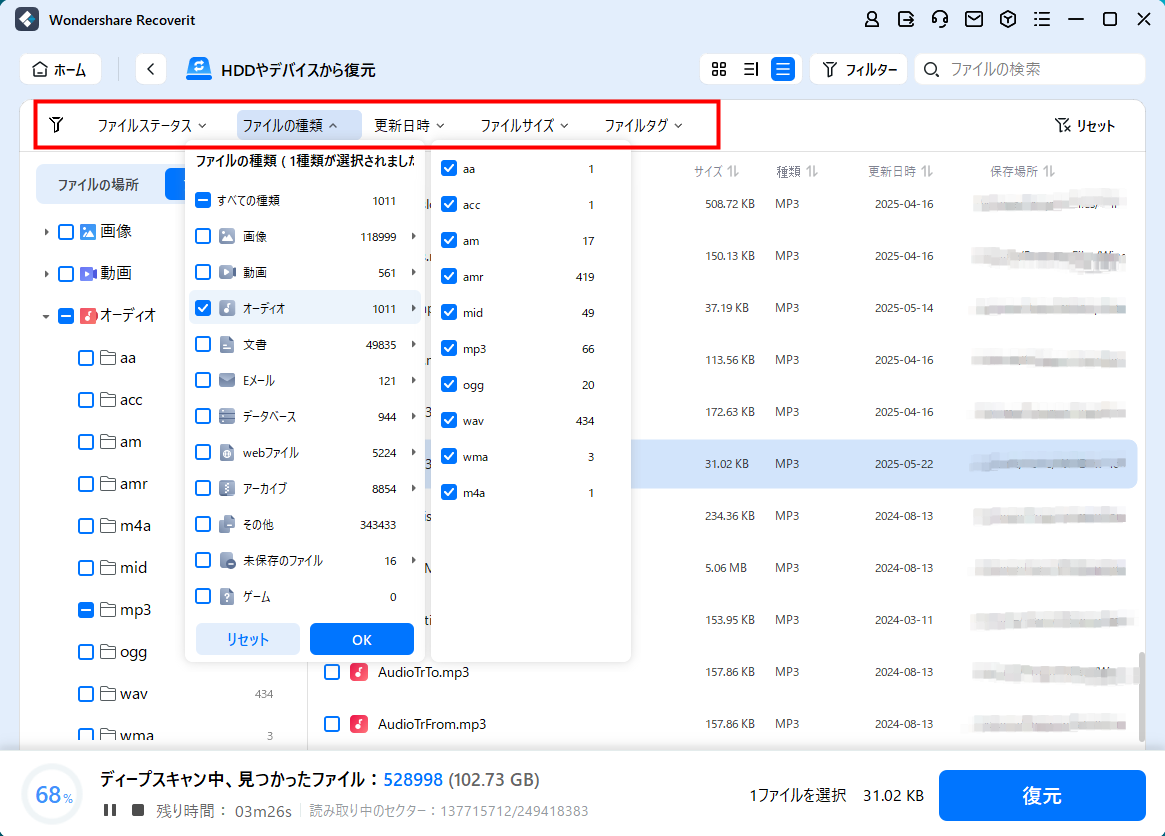Click the HDD recovery icon beside the title
The image size is (1165, 836).
(x=198, y=69)
